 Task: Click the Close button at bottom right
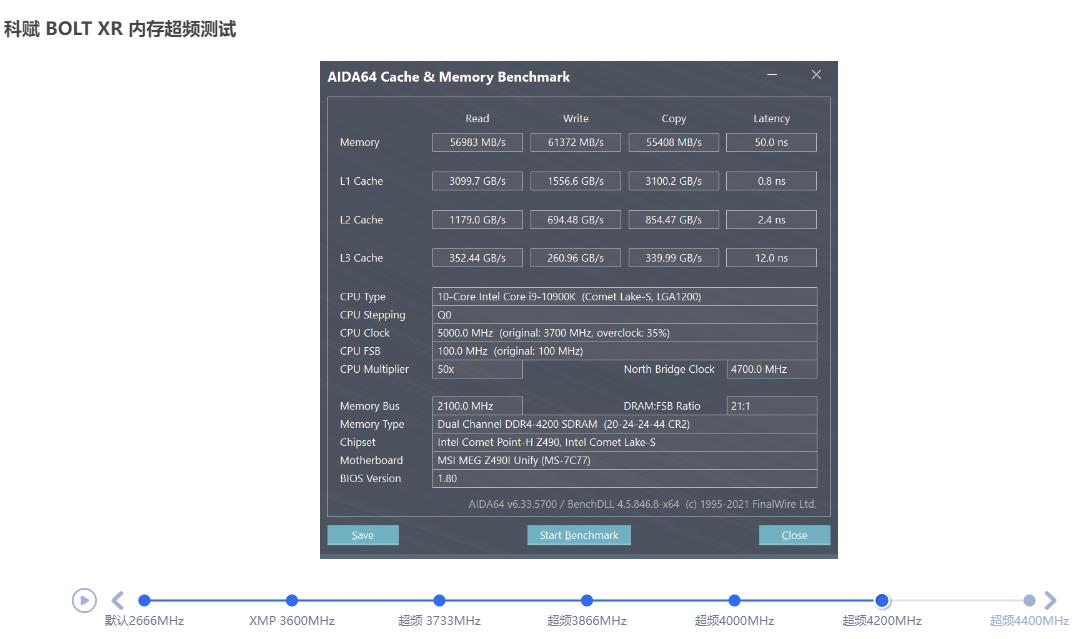[x=794, y=535]
